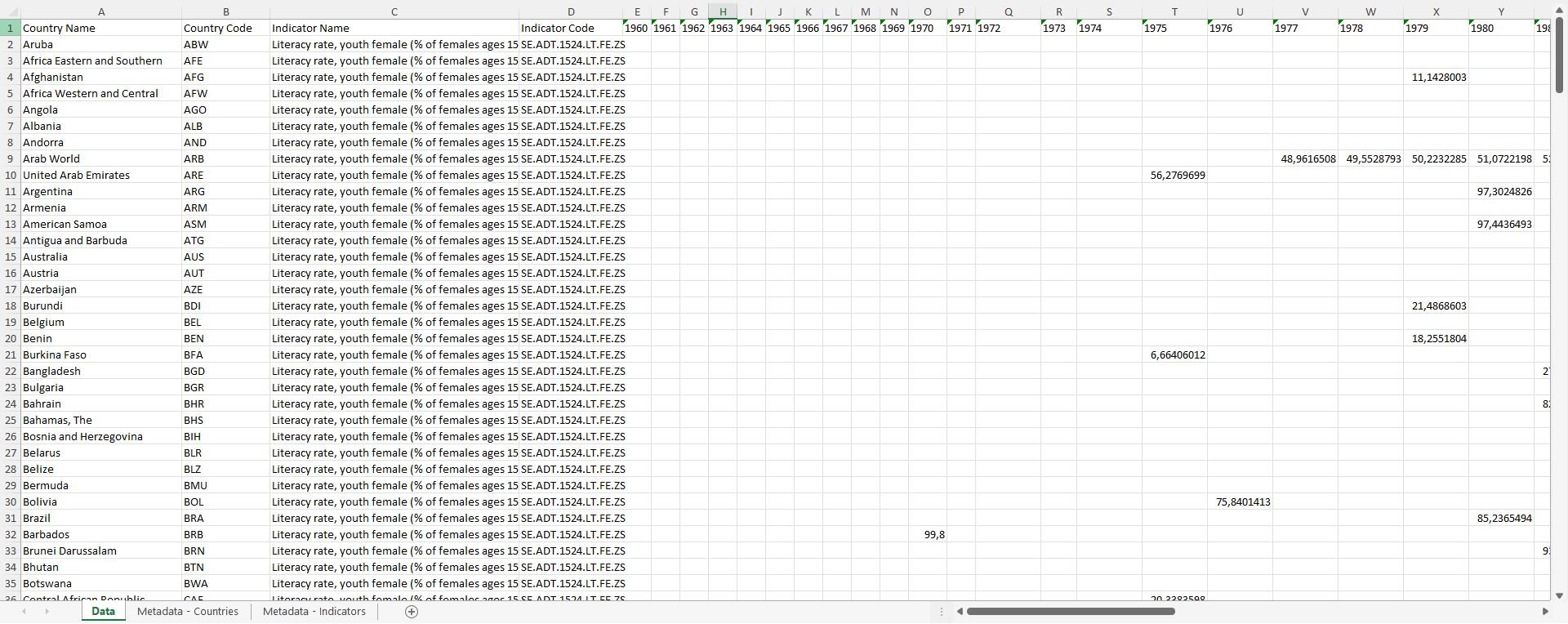The width and height of the screenshot is (1568, 624).
Task: Click the sheet tab bar options dots
Action: (941, 612)
